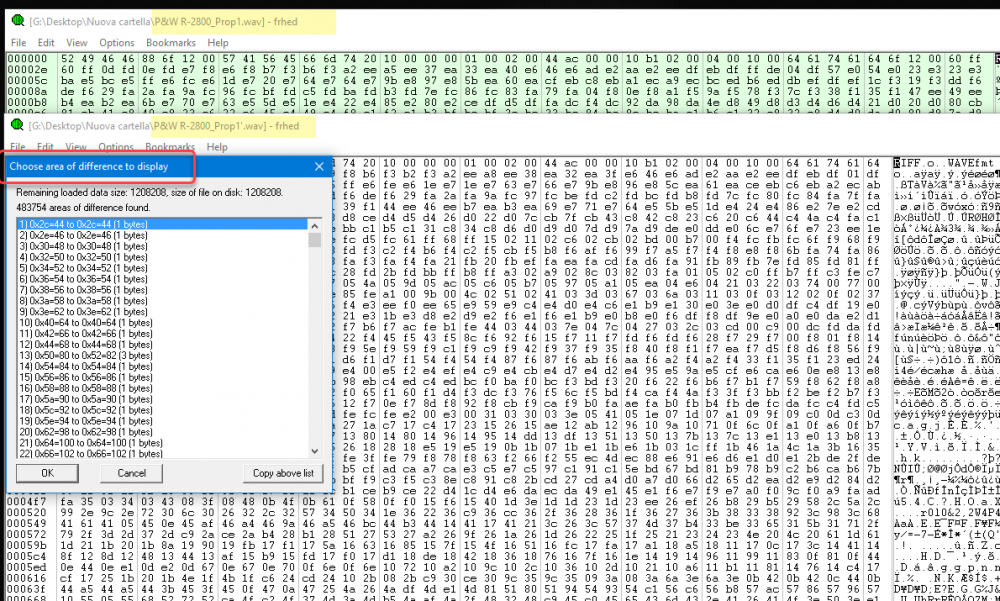Select difference 9) 0x3e=62 to 0x3e=62
1000x601 pixels.
[x=163, y=312]
